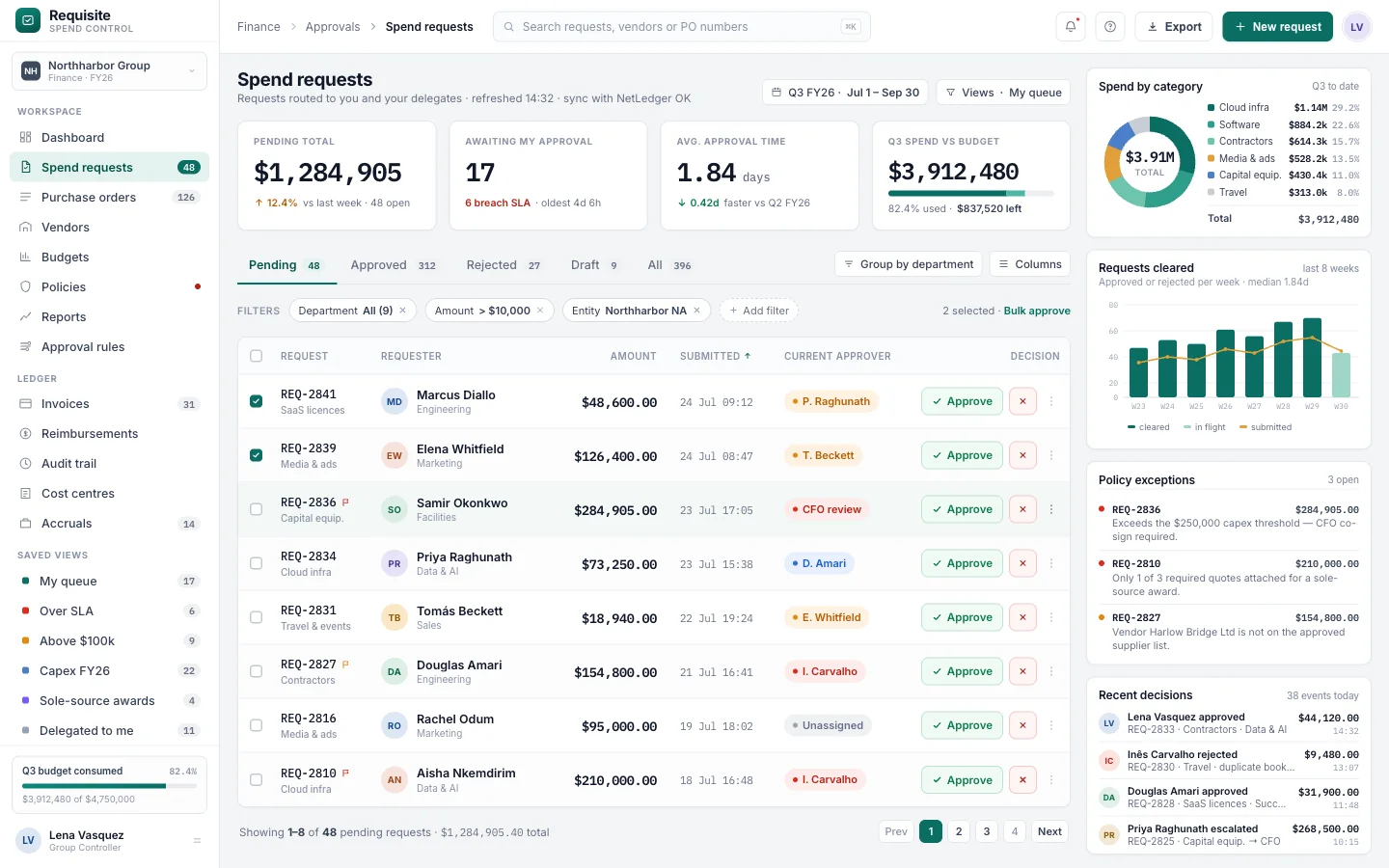
Task: Click the Approvals breadcrumb link
Action: 333,27
